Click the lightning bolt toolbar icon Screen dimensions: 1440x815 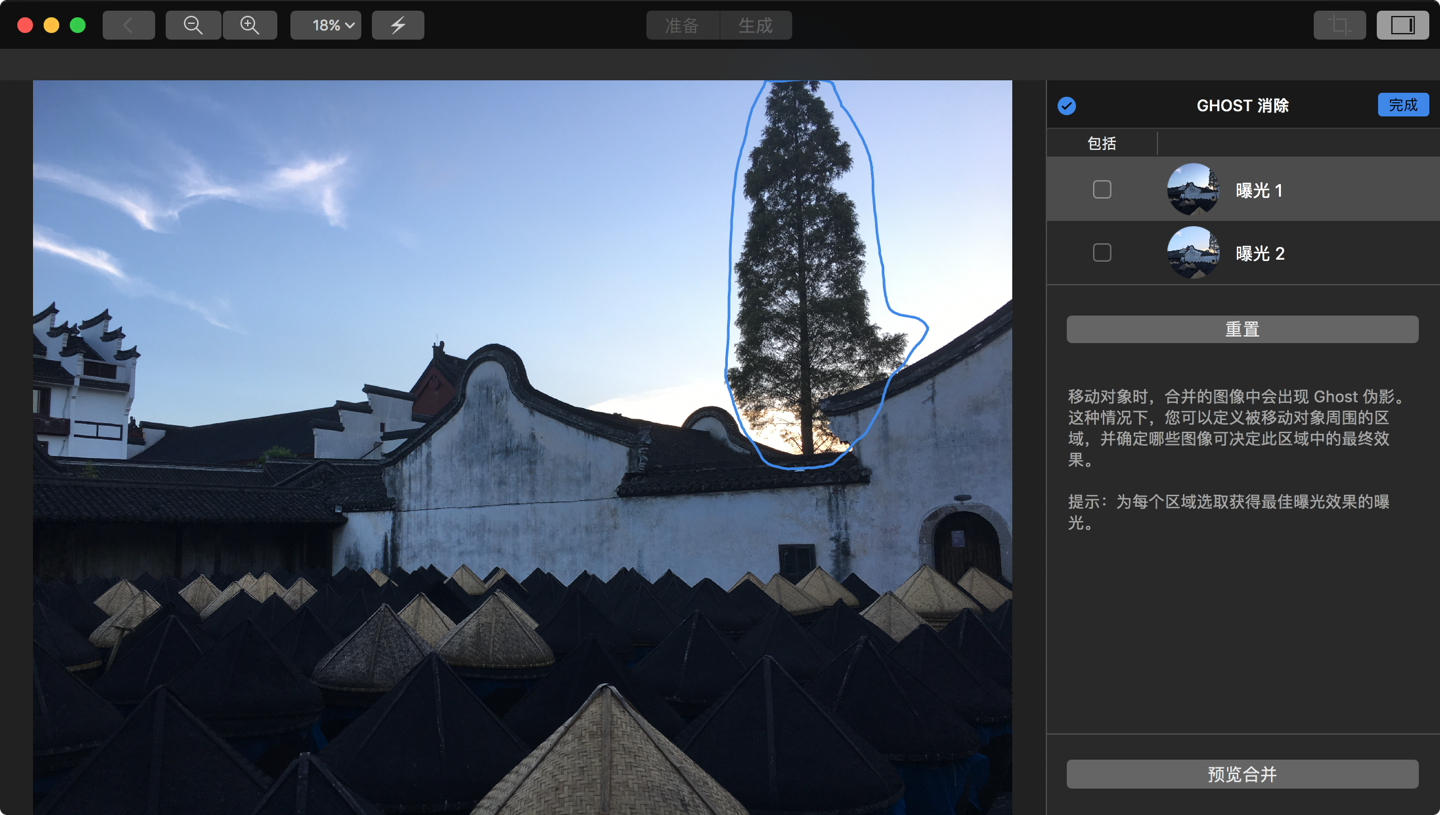coord(398,25)
